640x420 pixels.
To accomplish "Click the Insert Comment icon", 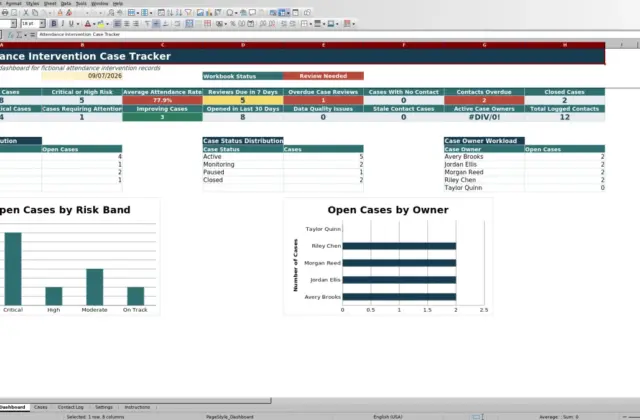I will pyautogui.click(x=253, y=13).
